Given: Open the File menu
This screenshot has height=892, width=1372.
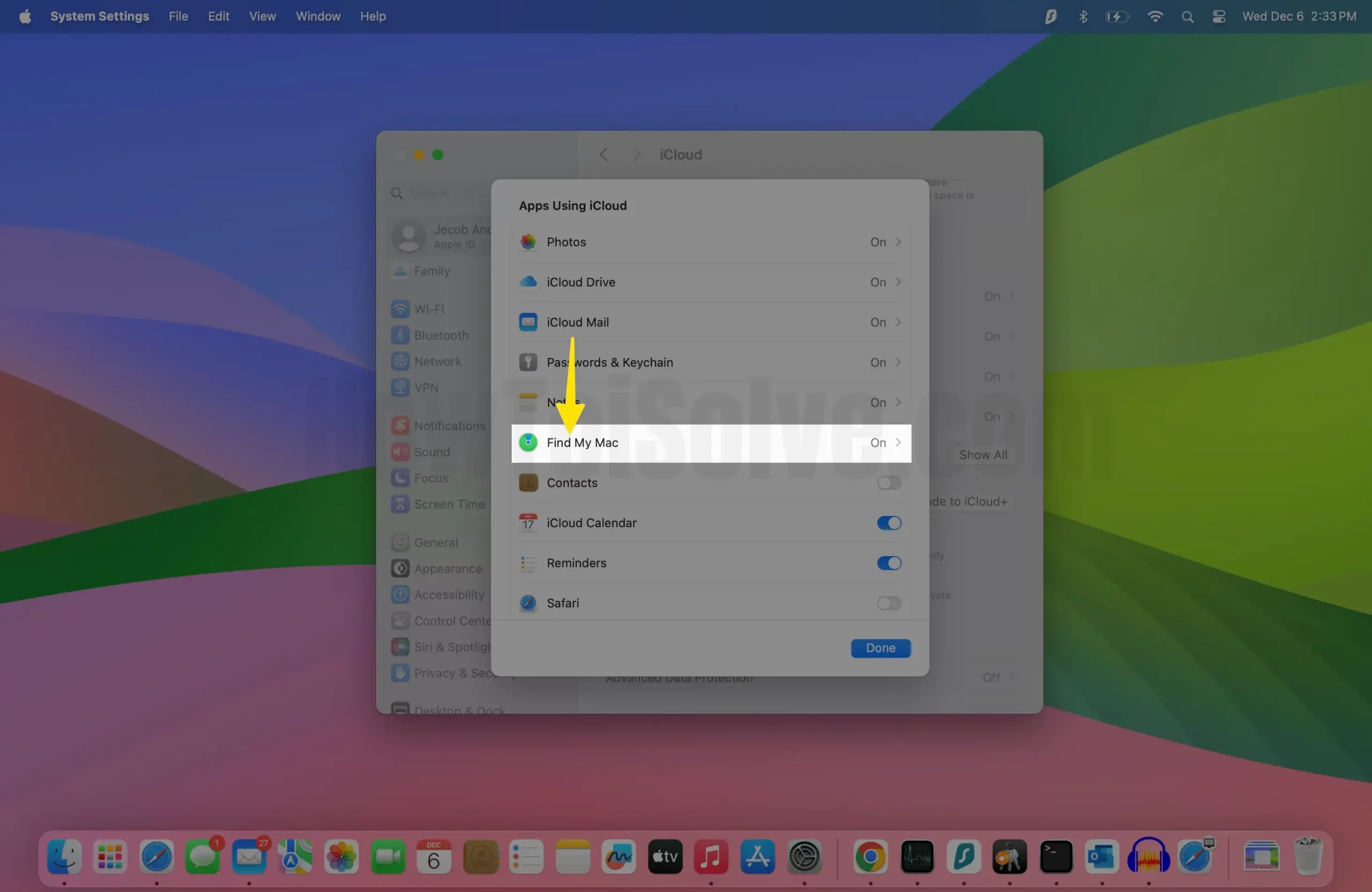Looking at the screenshot, I should (x=178, y=17).
